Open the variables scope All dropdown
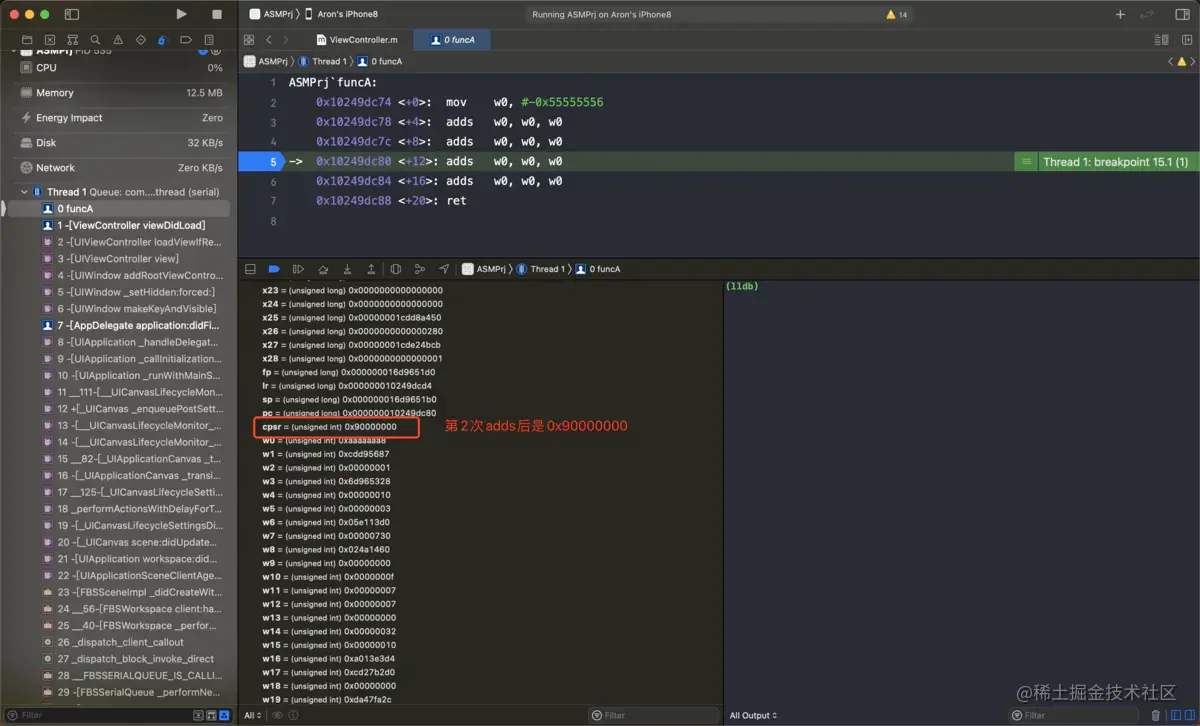The image size is (1200, 726). click(254, 715)
